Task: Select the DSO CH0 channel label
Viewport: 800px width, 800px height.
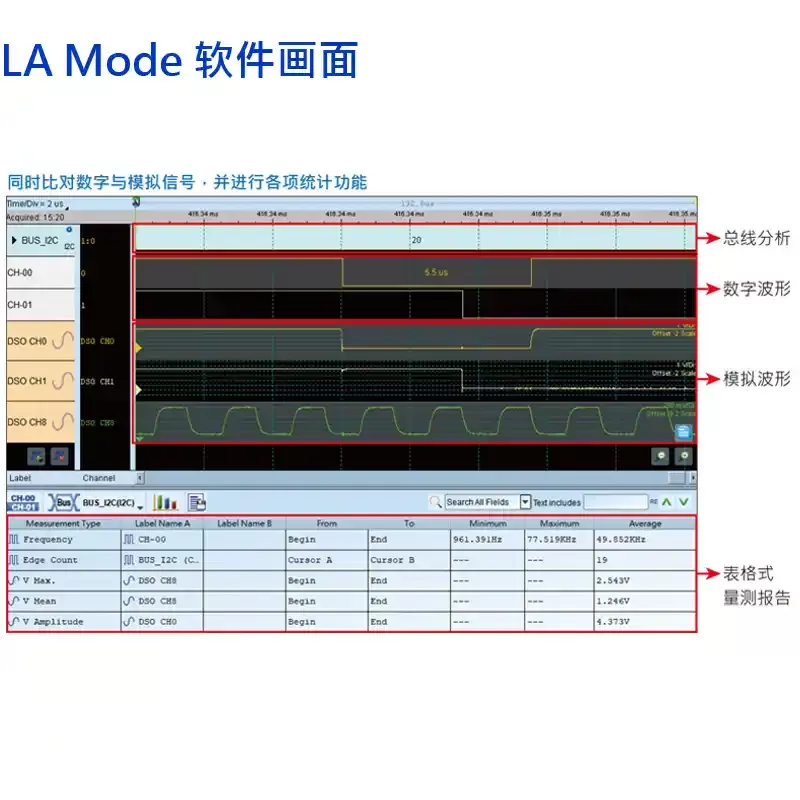Action: point(27,341)
